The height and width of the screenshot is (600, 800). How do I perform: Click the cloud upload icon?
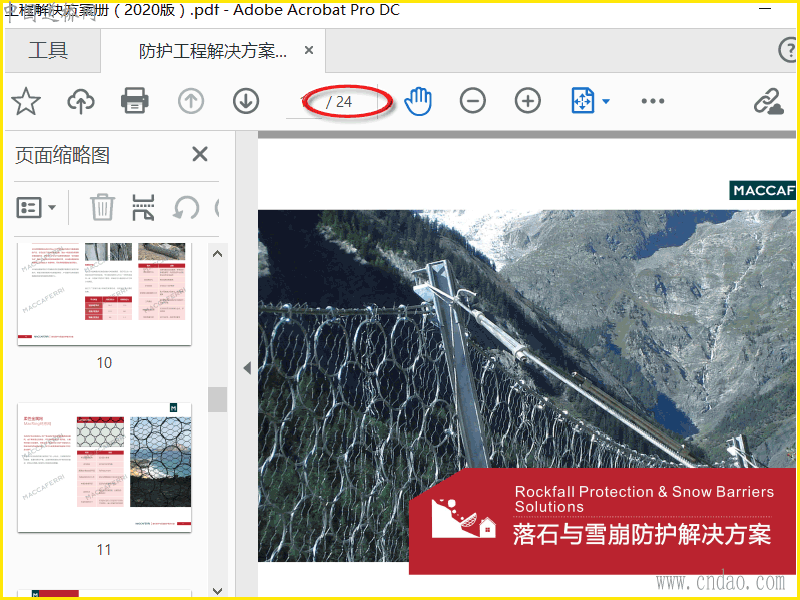[x=81, y=101]
